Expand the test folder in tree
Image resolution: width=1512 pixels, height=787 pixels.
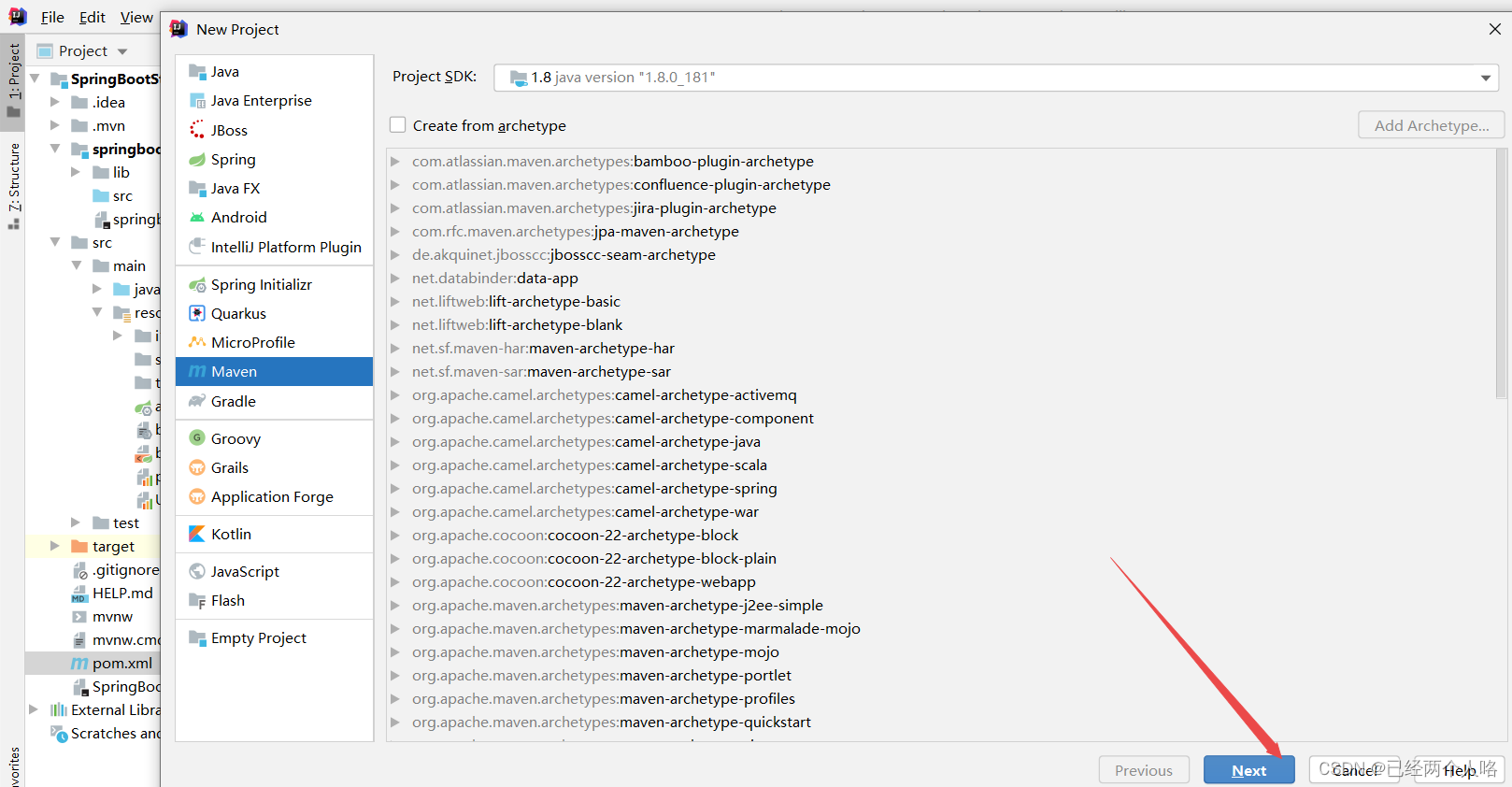click(x=77, y=522)
